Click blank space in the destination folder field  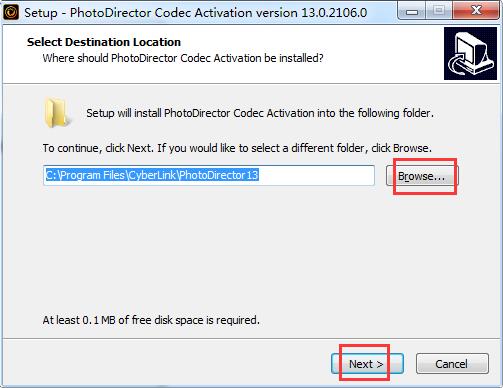316,175
